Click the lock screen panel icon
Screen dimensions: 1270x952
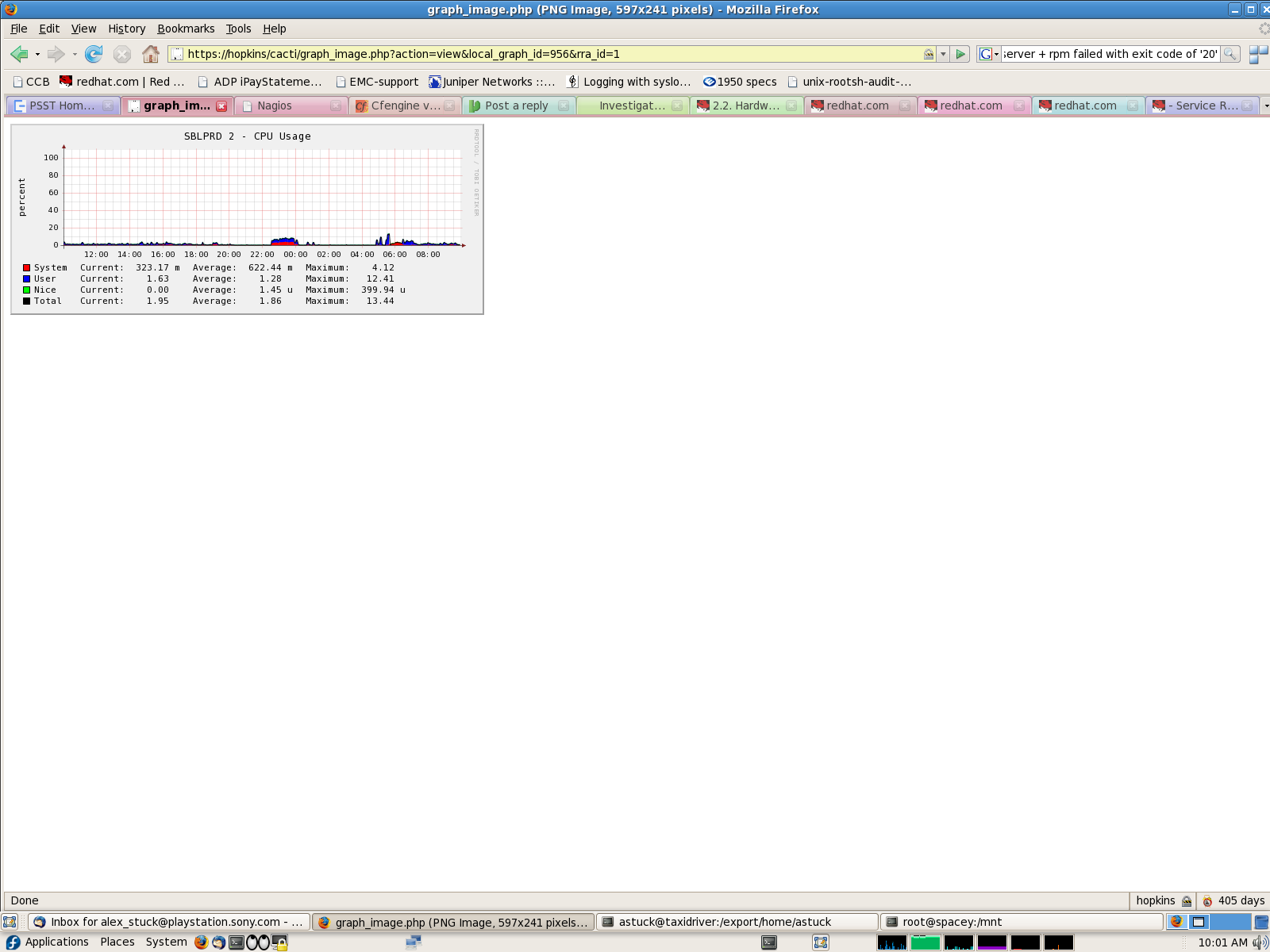(279, 942)
